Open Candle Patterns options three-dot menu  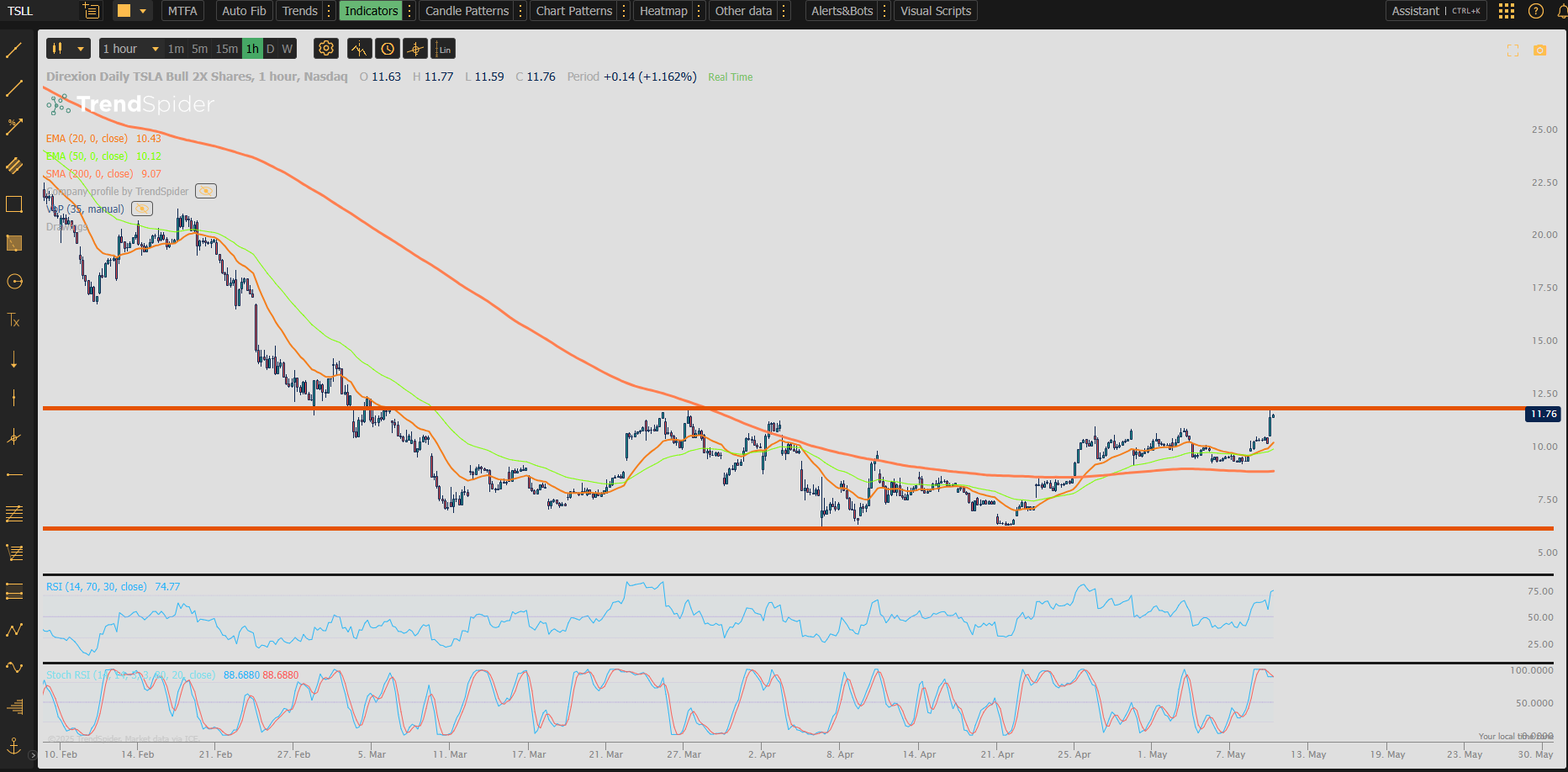click(x=520, y=11)
